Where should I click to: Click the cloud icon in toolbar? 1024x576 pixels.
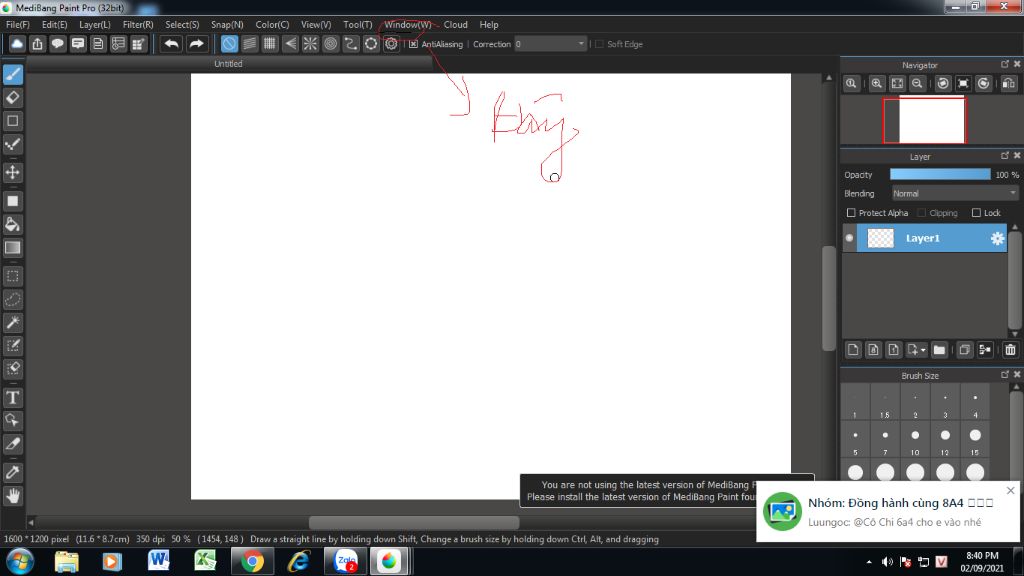[x=17, y=44]
